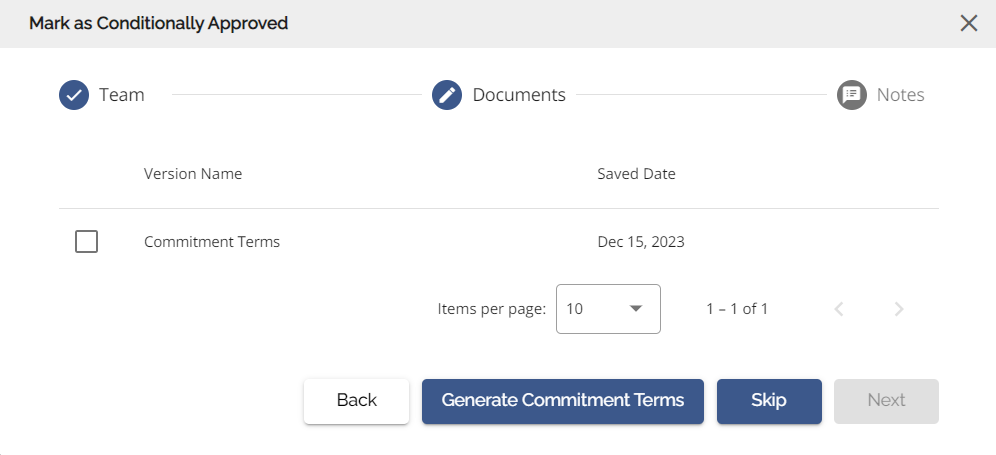996x455 pixels.
Task: Sort by the Saved Date column header
Action: tap(636, 173)
